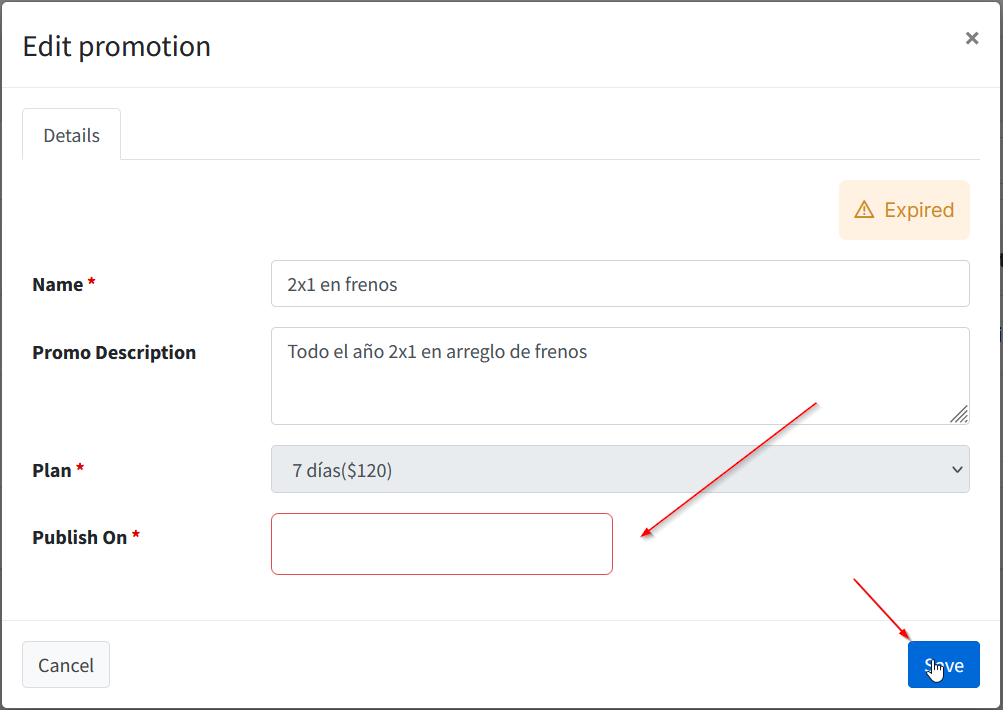The width and height of the screenshot is (1003, 710).
Task: Click the empty Publish On date field
Action: click(x=441, y=543)
